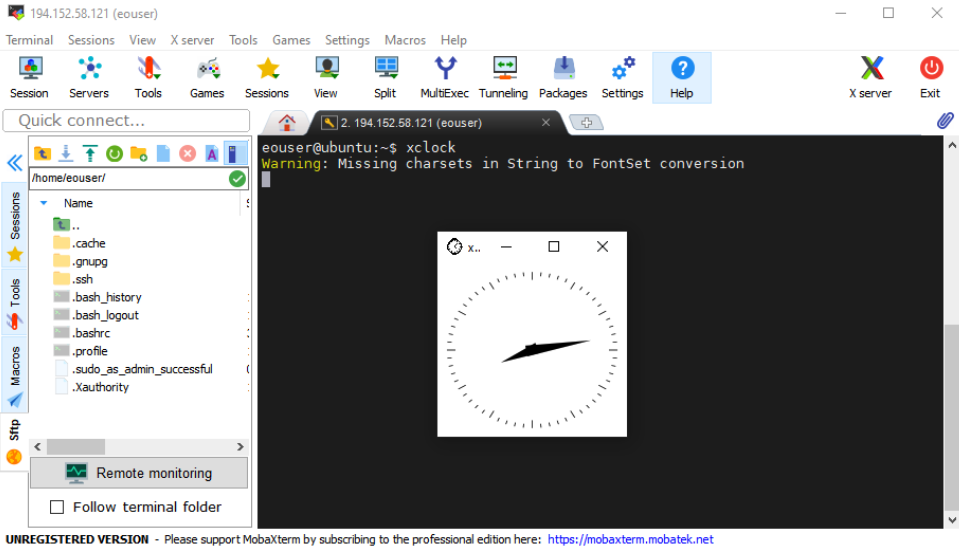Refresh the SFTP folder listing
Image resolution: width=959 pixels, height=547 pixels.
click(x=114, y=153)
